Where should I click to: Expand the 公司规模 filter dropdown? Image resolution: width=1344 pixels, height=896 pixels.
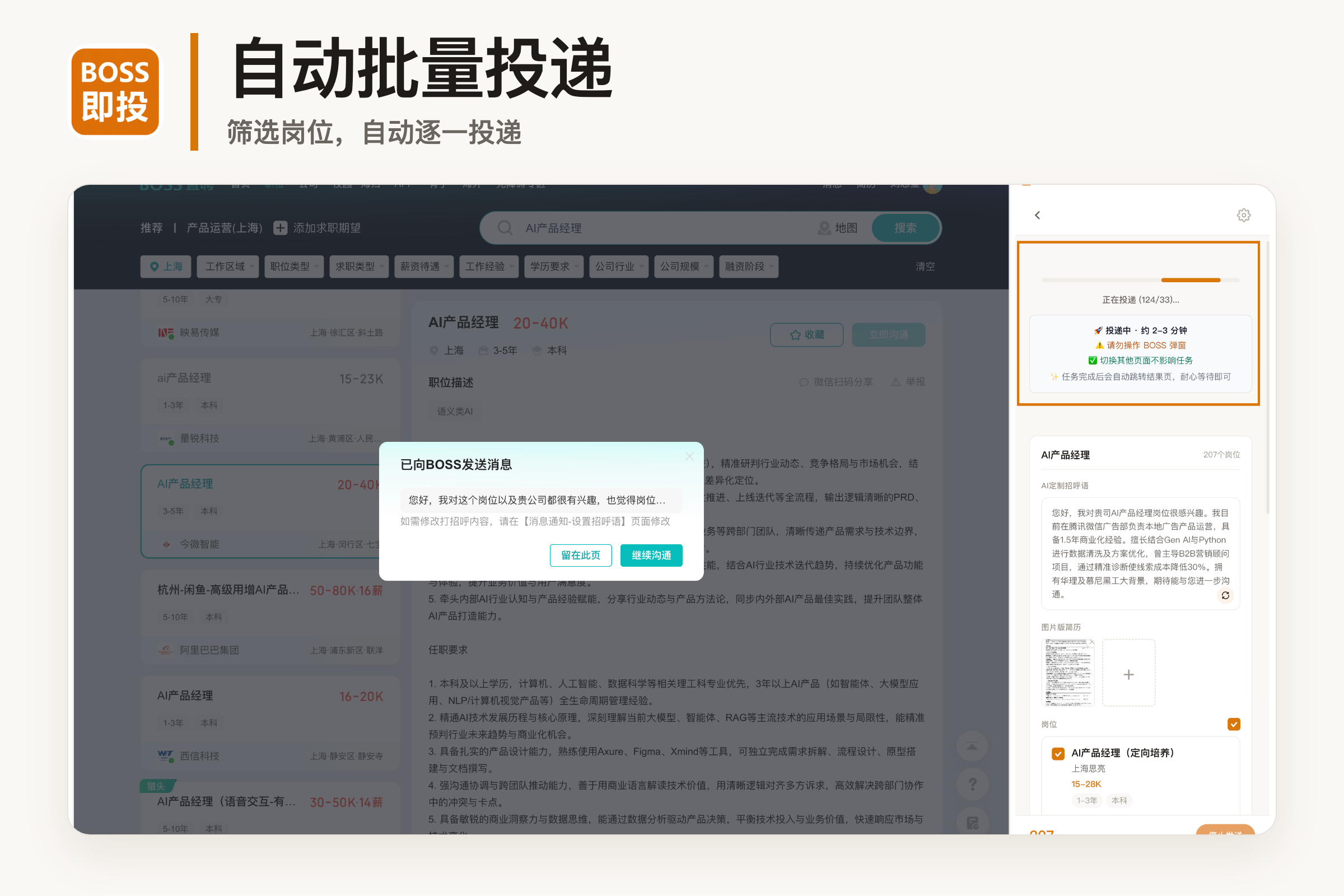(x=683, y=267)
